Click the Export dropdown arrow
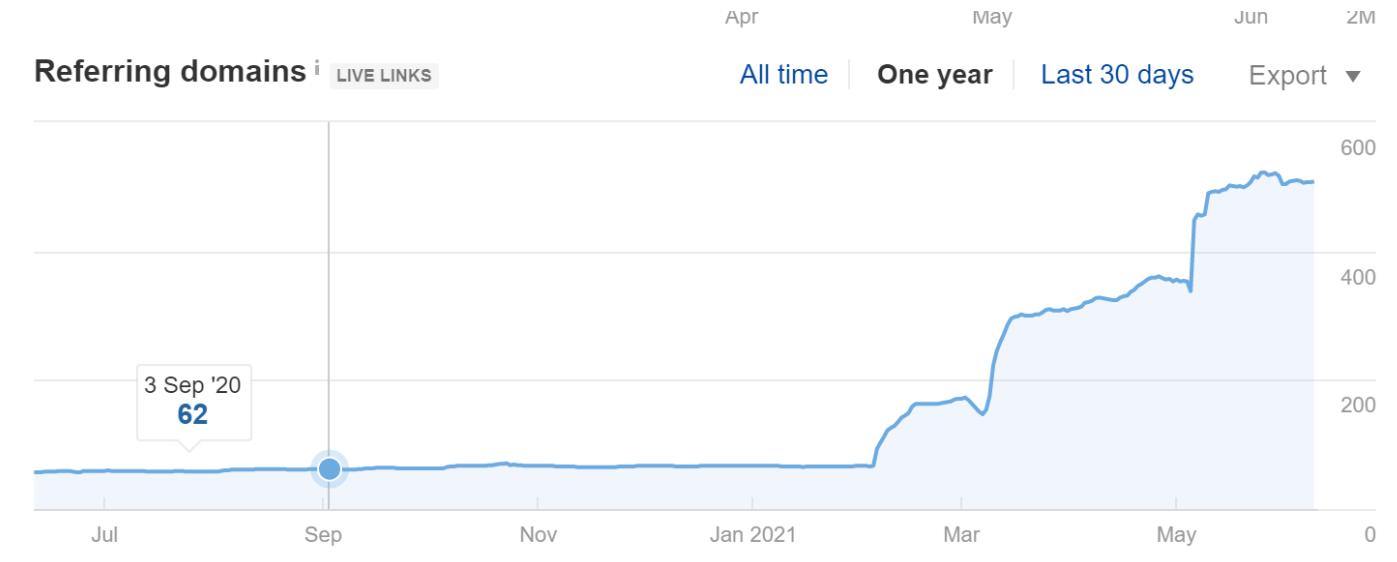Image resolution: width=1397 pixels, height=562 pixels. [1354, 76]
